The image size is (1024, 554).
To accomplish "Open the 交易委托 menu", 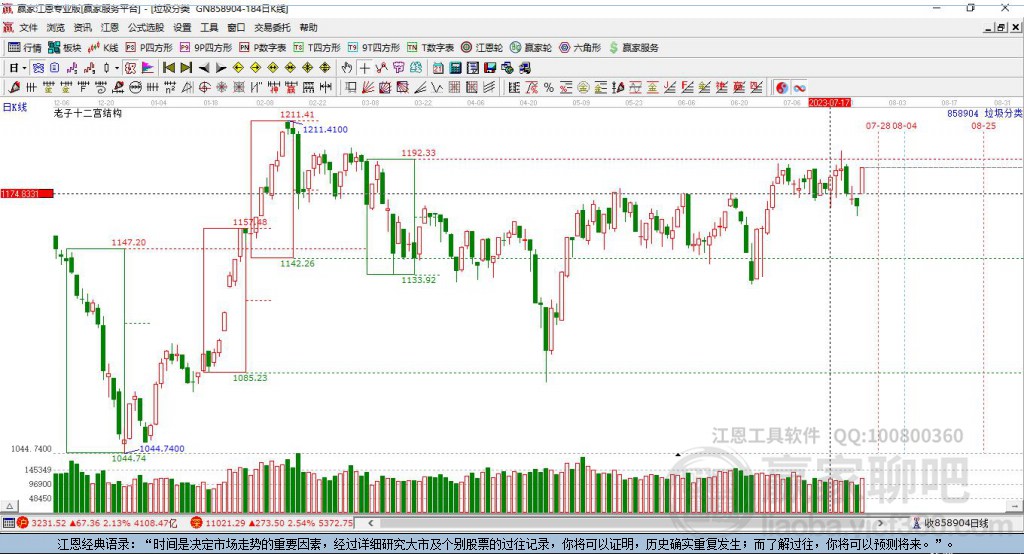I will 272,27.
